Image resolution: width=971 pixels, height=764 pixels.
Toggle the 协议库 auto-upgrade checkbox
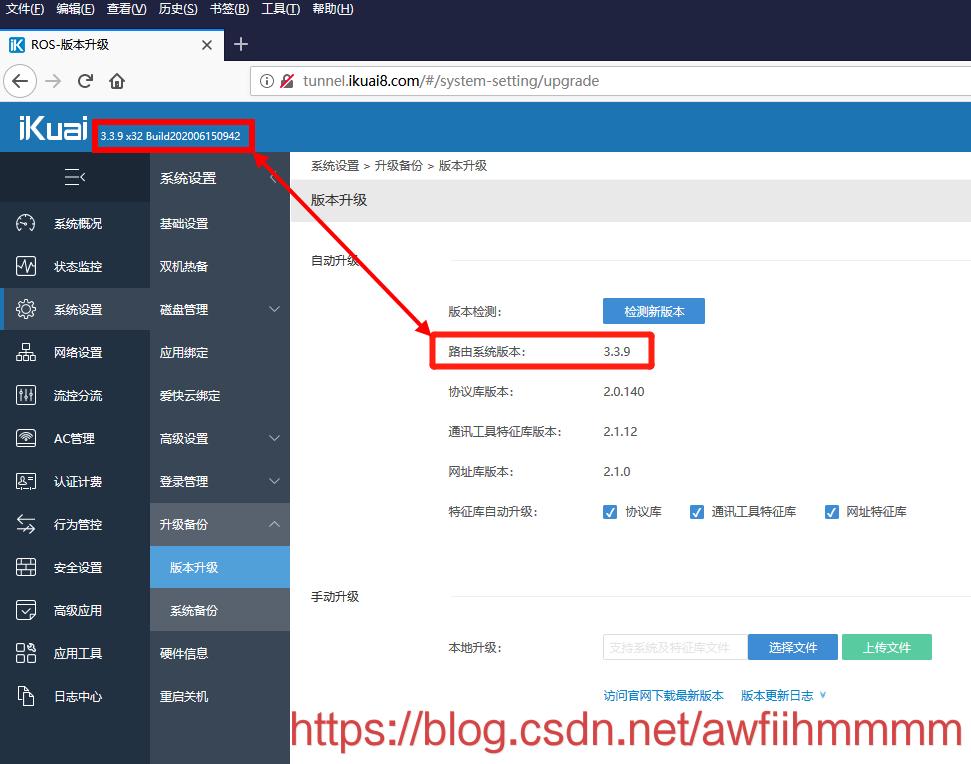[x=610, y=512]
